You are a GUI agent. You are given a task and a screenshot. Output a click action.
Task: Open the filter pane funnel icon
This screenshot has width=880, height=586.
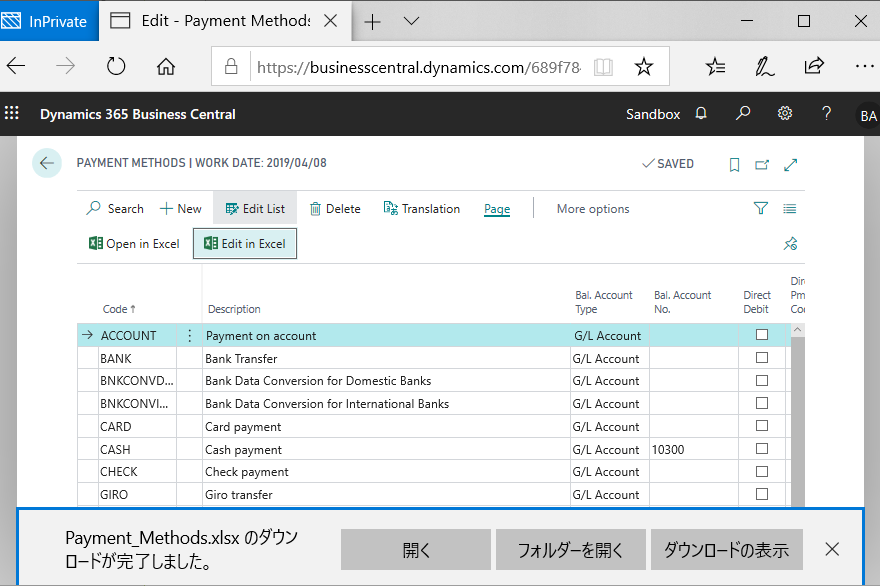(760, 208)
